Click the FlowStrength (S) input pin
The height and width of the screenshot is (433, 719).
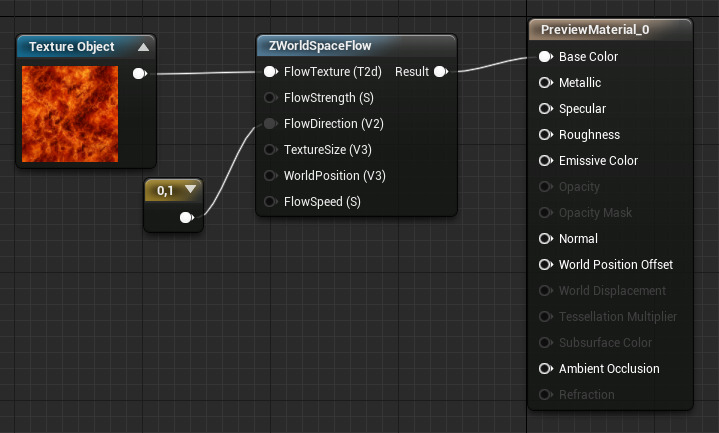point(270,98)
